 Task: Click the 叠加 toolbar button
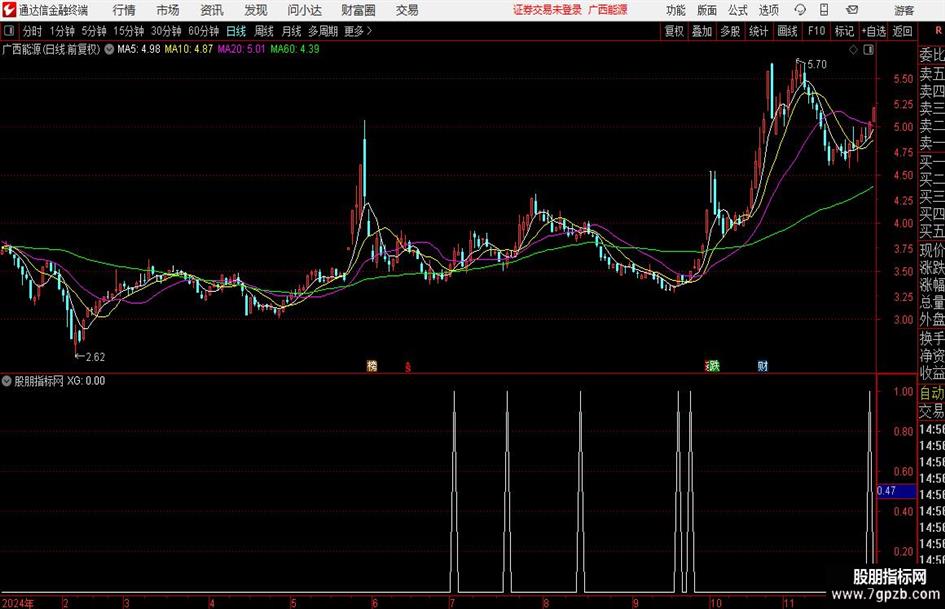pos(702,31)
